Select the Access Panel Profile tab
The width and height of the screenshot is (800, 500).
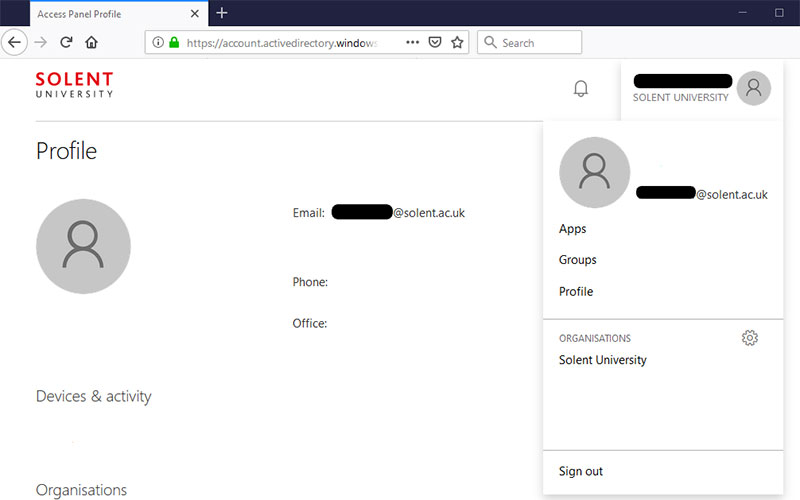pos(118,14)
